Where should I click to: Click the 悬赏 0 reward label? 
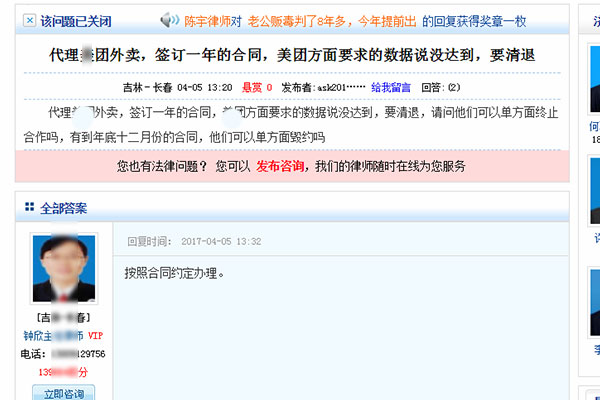click(x=255, y=88)
